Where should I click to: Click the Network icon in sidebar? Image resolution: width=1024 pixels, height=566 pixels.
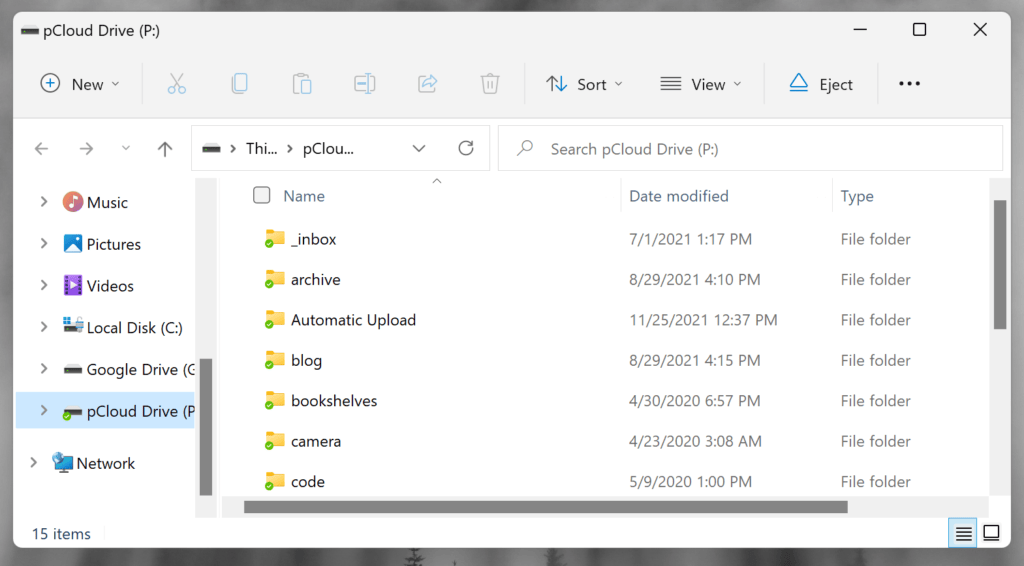pos(62,463)
